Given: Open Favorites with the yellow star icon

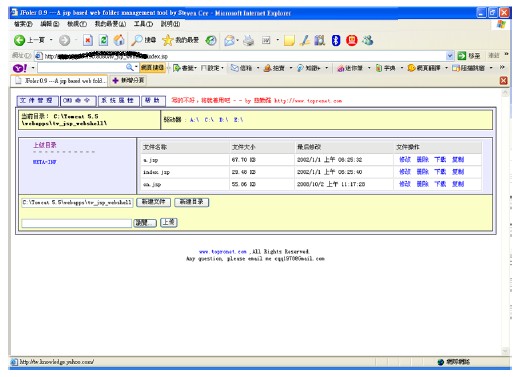Looking at the screenshot, I should click(180, 41).
